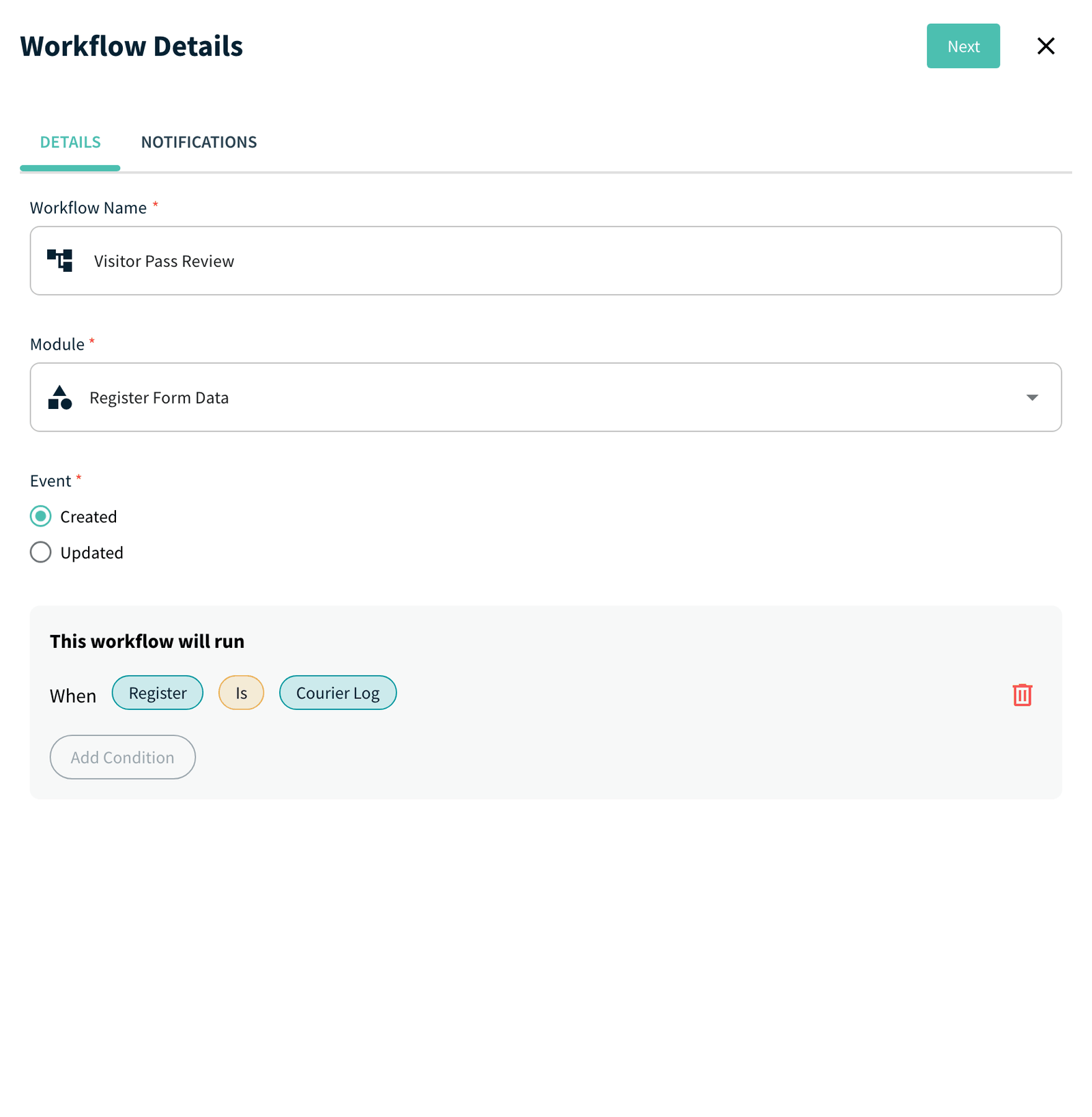This screenshot has width=1092, height=1117.
Task: Click Add Condition button
Action: point(123,757)
